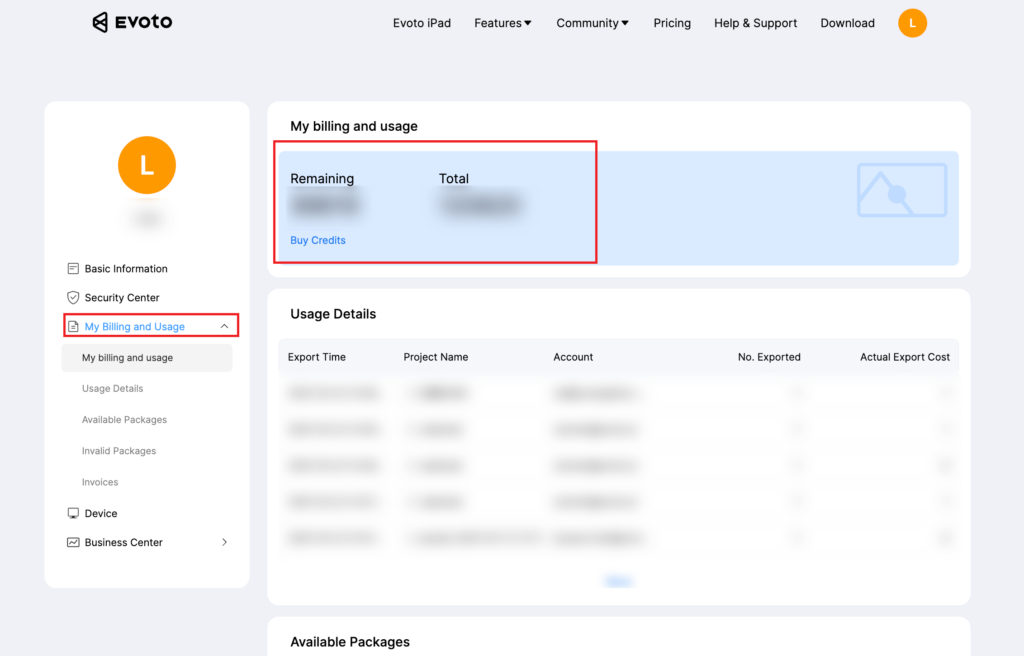
Task: Select Business Center in sidebar
Action: 123,542
